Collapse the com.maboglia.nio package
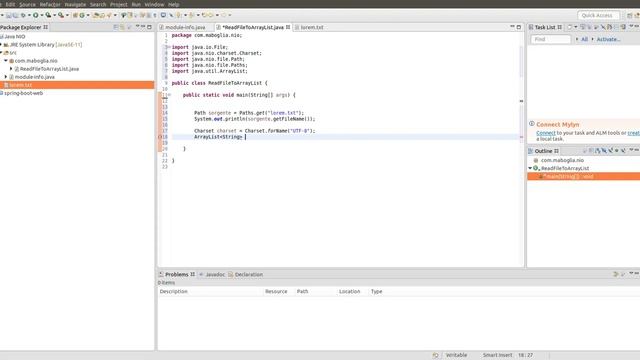The height and width of the screenshot is (360, 640). pyautogui.click(x=6, y=60)
